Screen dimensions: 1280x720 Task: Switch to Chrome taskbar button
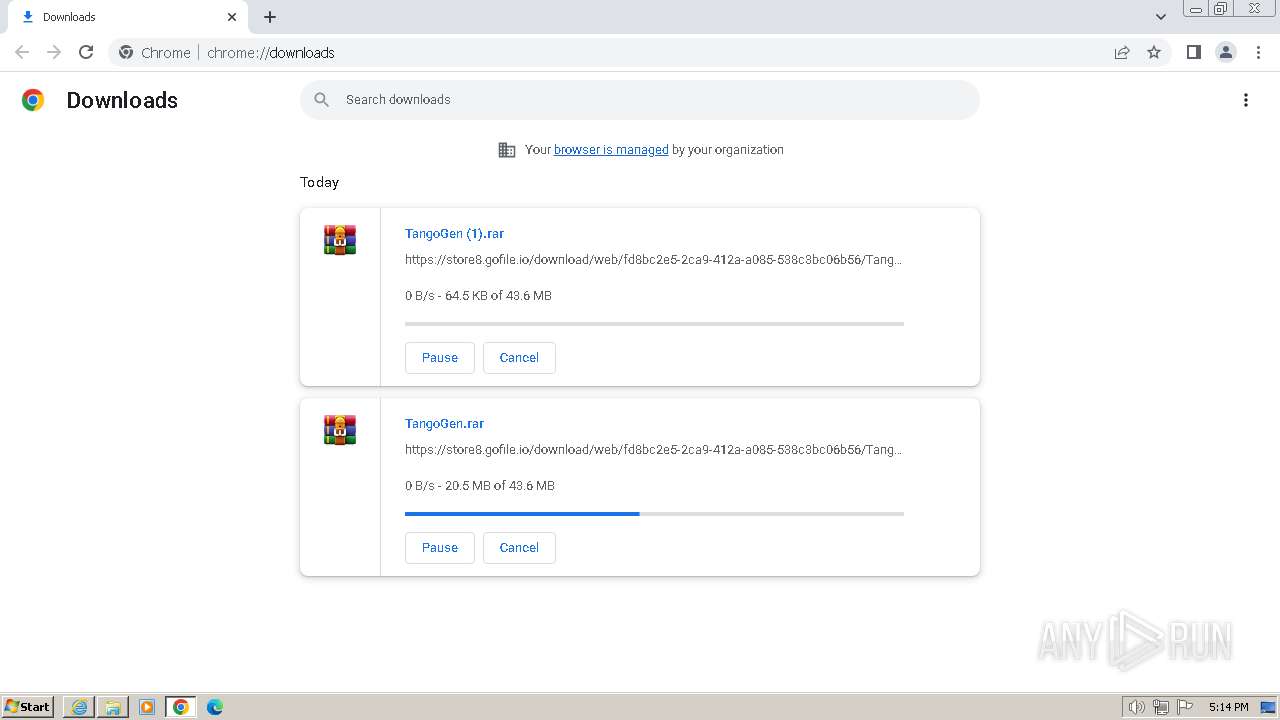coord(181,707)
